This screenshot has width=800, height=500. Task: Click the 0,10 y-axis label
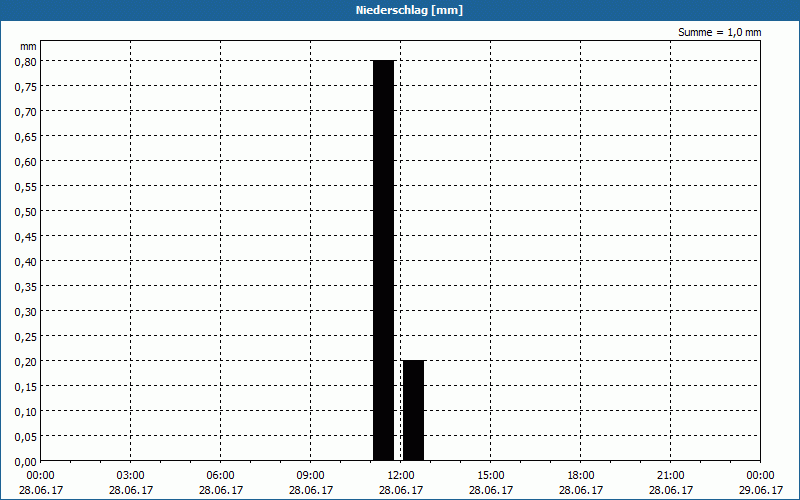[x=26, y=412]
